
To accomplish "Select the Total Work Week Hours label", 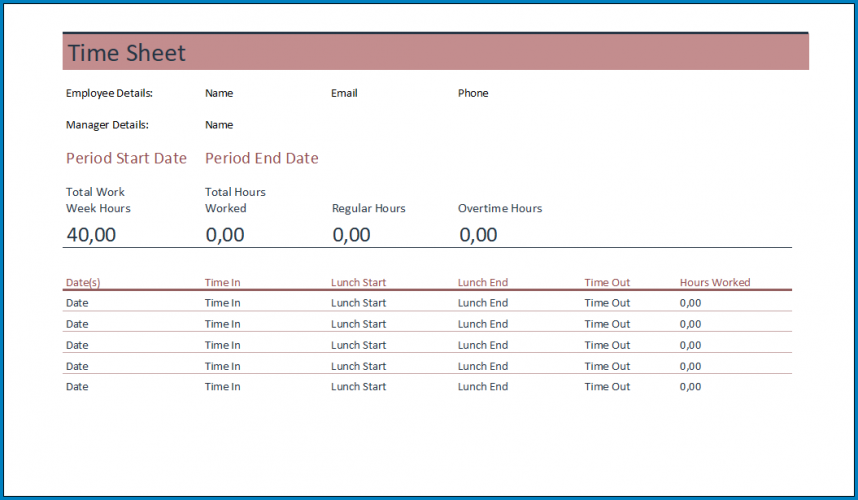I will pyautogui.click(x=98, y=200).
